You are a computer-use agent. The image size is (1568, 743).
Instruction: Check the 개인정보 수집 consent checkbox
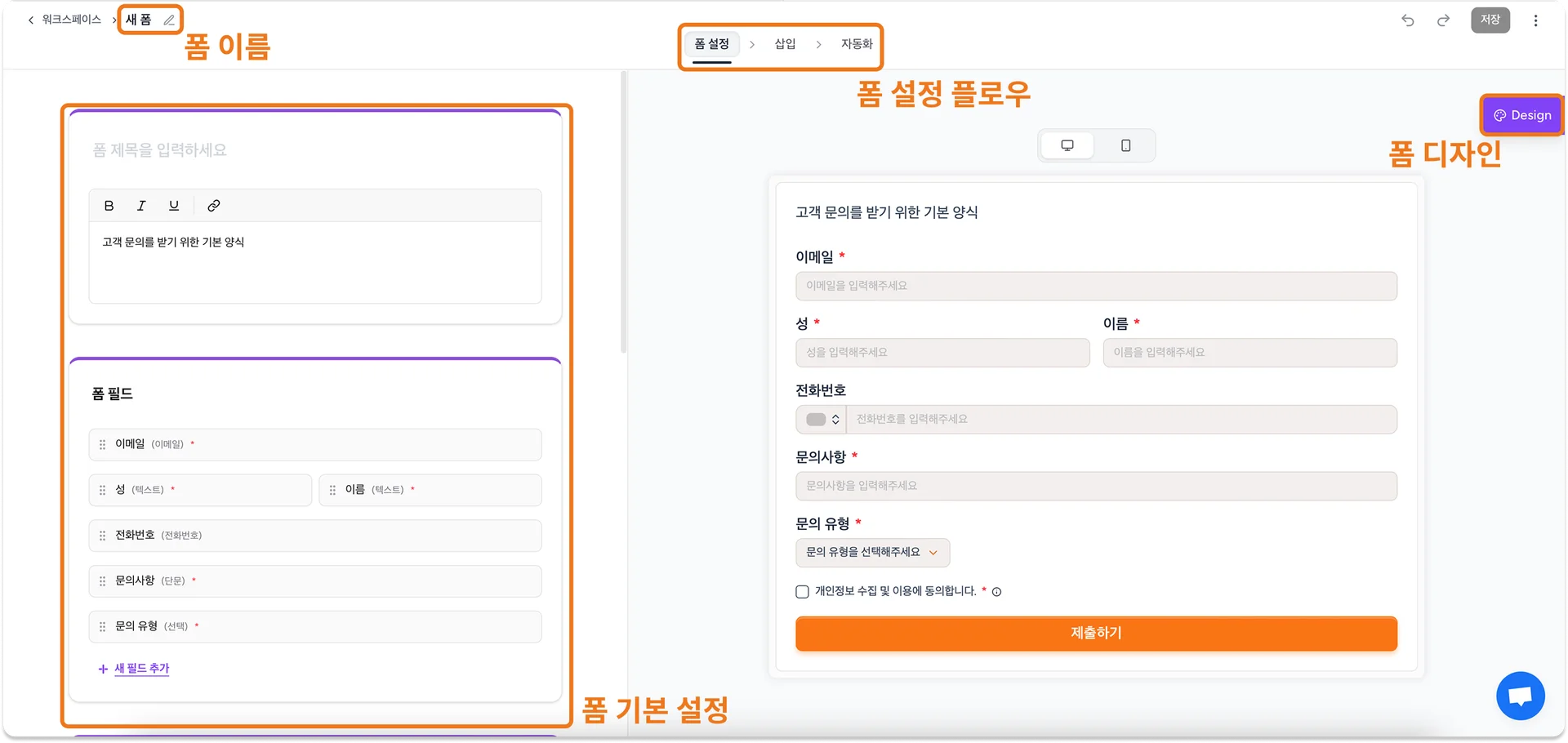click(x=802, y=592)
